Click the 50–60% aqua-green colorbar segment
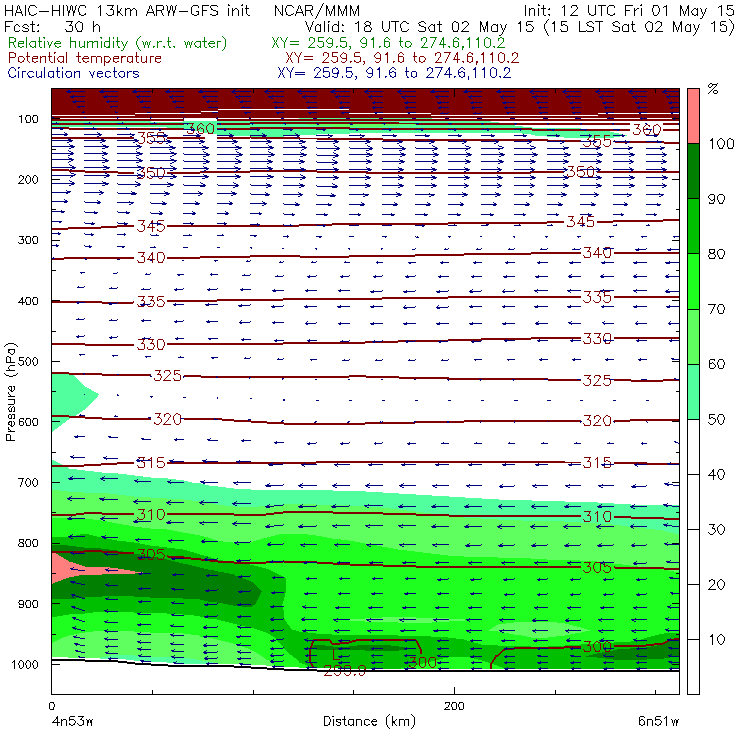Image resolution: width=740 pixels, height=740 pixels. [693, 392]
